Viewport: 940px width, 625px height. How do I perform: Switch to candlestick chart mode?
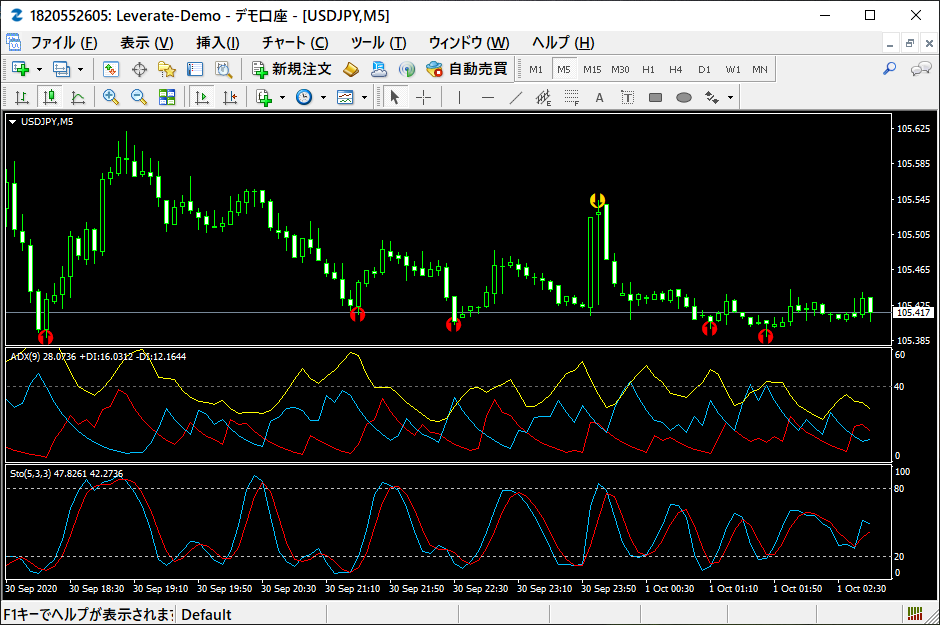50,97
